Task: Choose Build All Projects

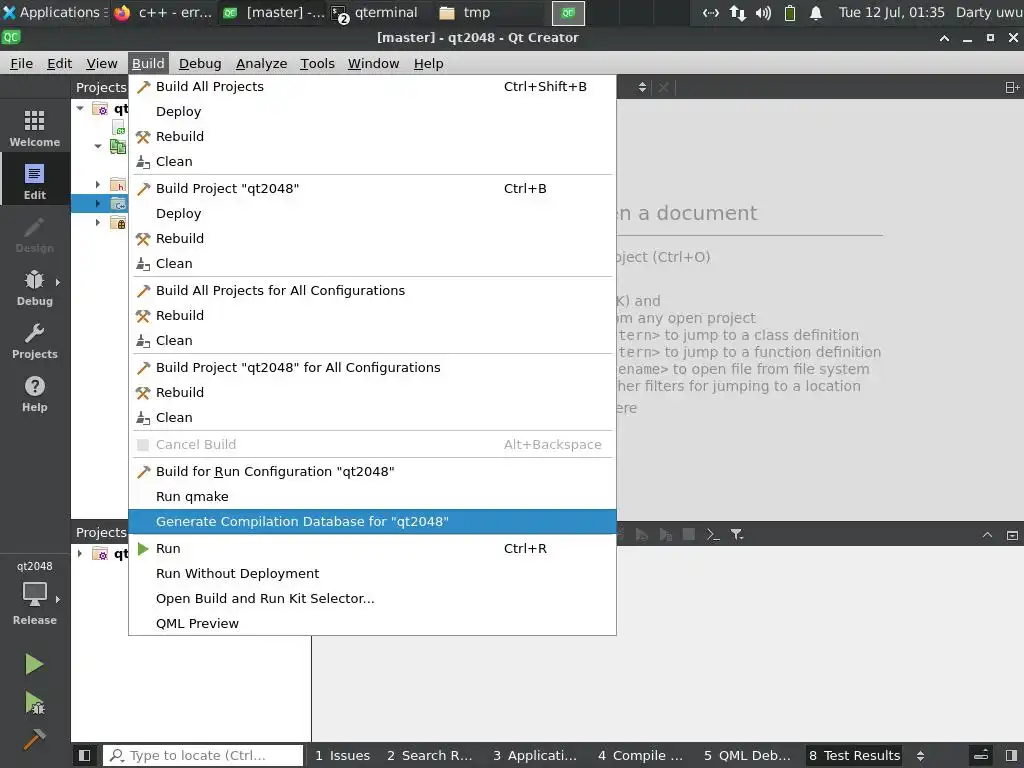Action: click(372, 87)
